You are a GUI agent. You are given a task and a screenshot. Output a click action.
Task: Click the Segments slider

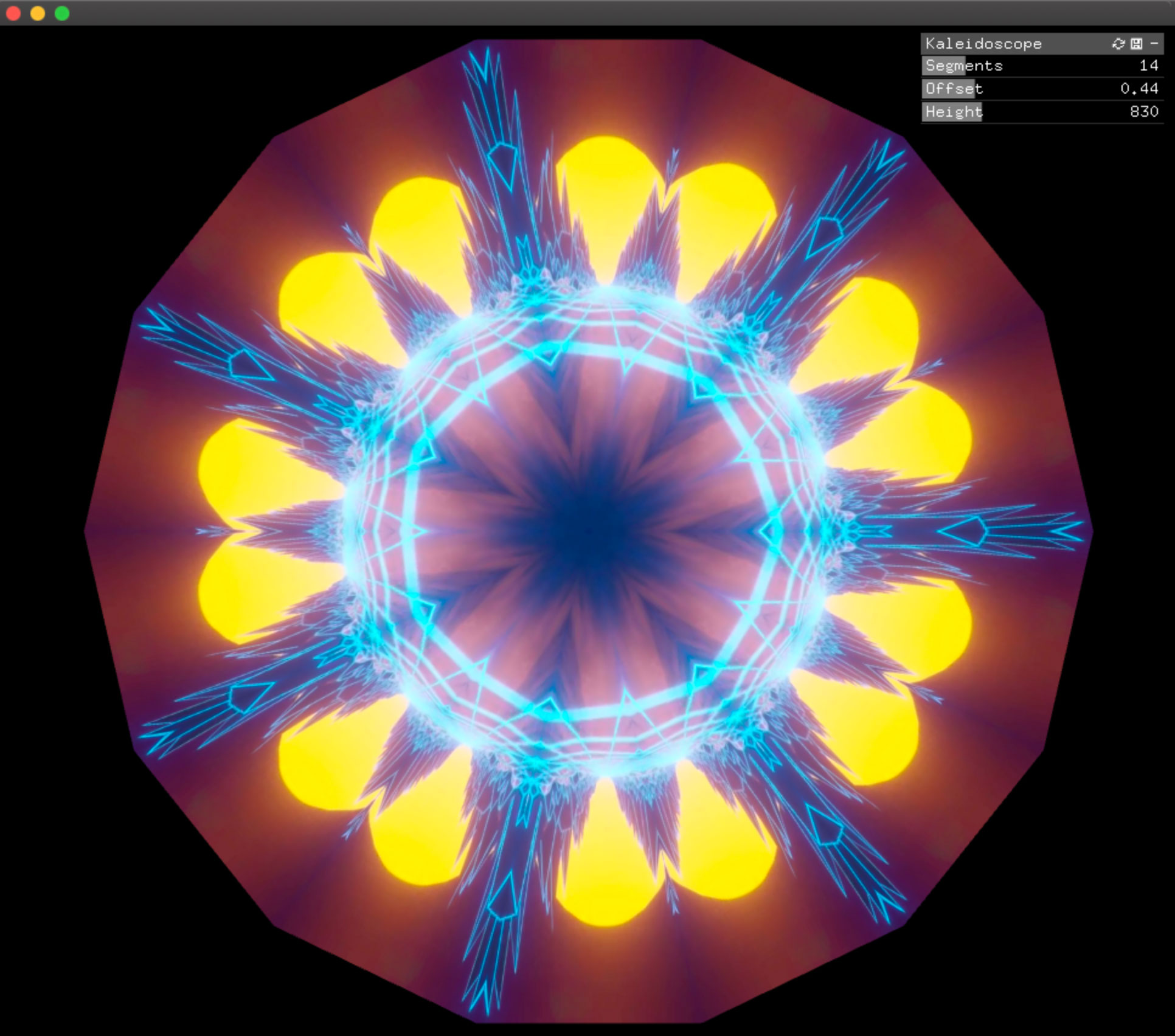click(1042, 66)
